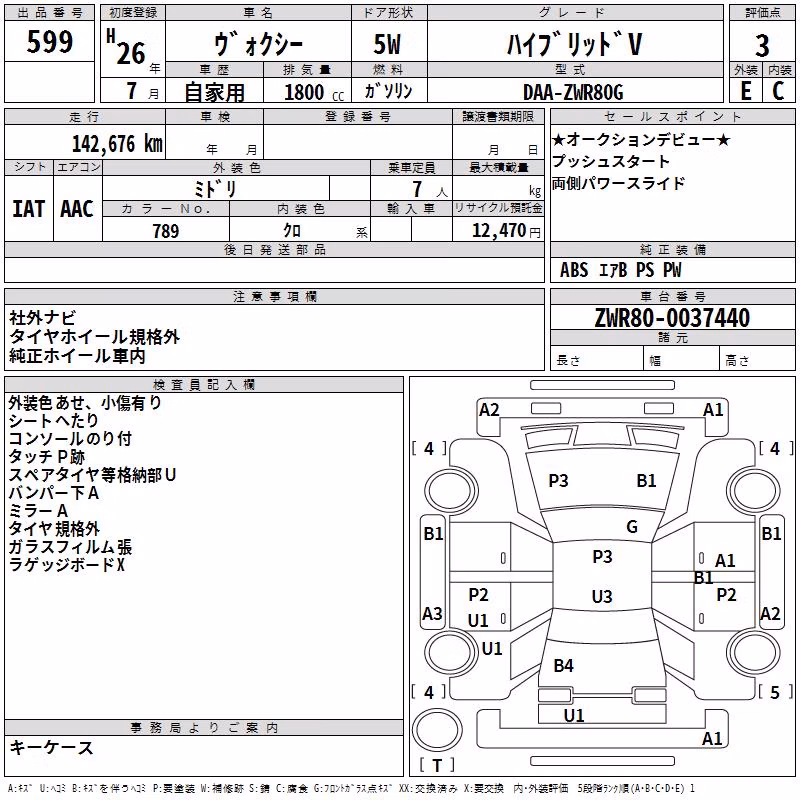This screenshot has width=800, height=800.
Task: Click damage code legend at bottom
Action: pyautogui.click(x=352, y=789)
